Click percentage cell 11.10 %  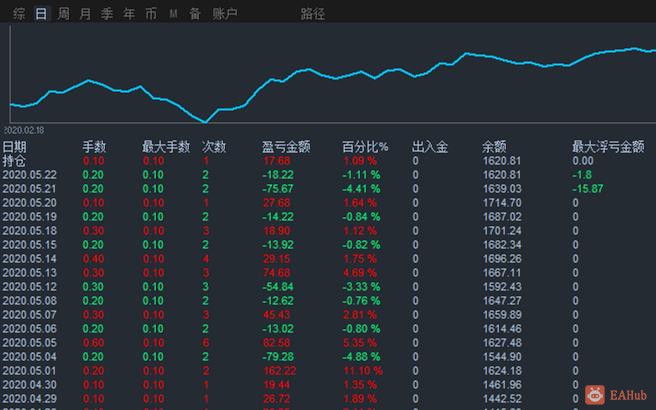363,371
